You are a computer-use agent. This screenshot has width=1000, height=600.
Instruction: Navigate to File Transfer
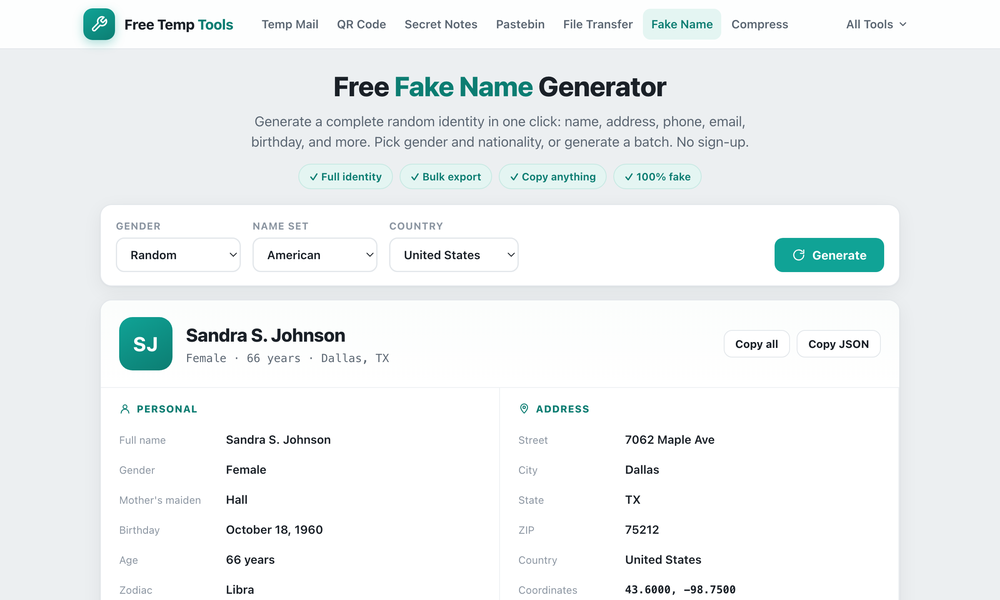click(598, 24)
